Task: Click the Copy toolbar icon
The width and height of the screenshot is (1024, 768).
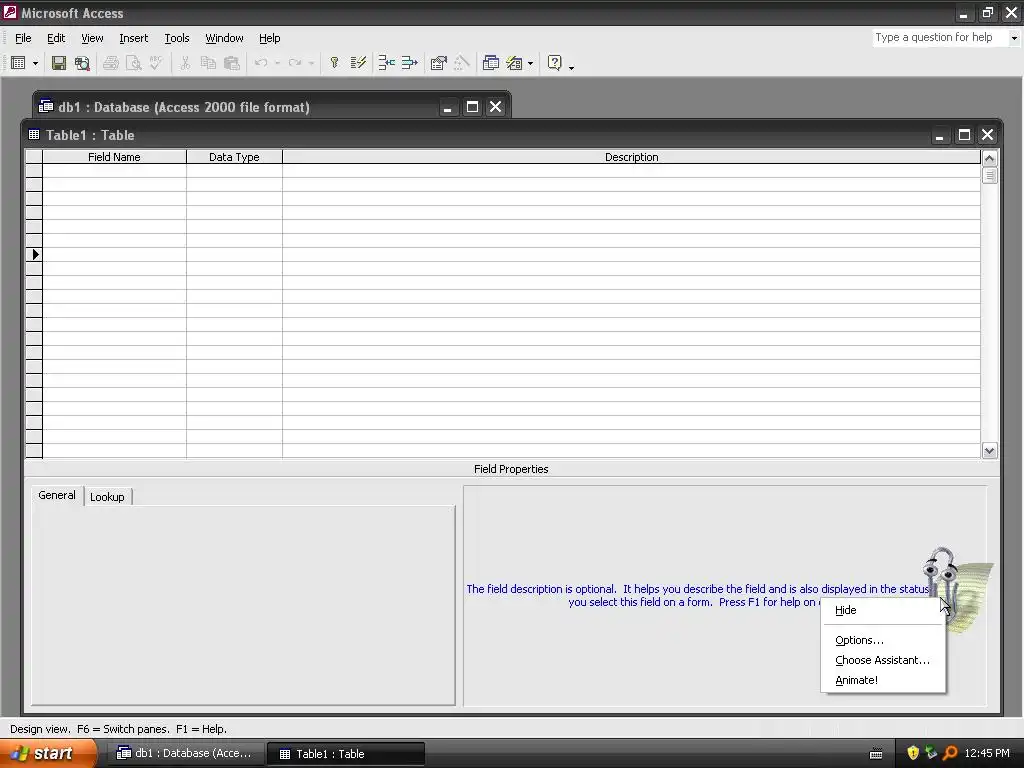Action: click(208, 63)
